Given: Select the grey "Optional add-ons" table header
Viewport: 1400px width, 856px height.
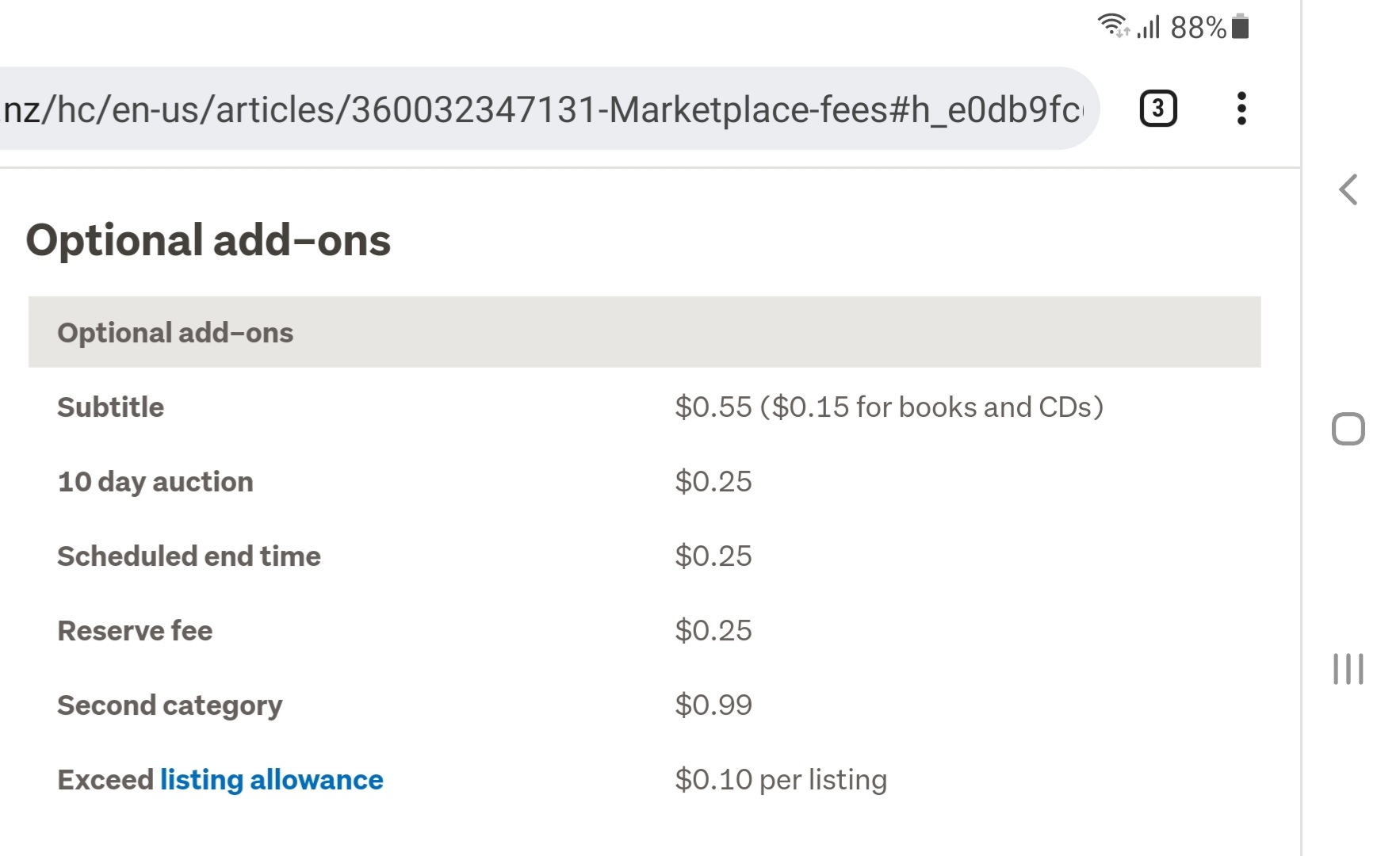Looking at the screenshot, I should point(644,332).
